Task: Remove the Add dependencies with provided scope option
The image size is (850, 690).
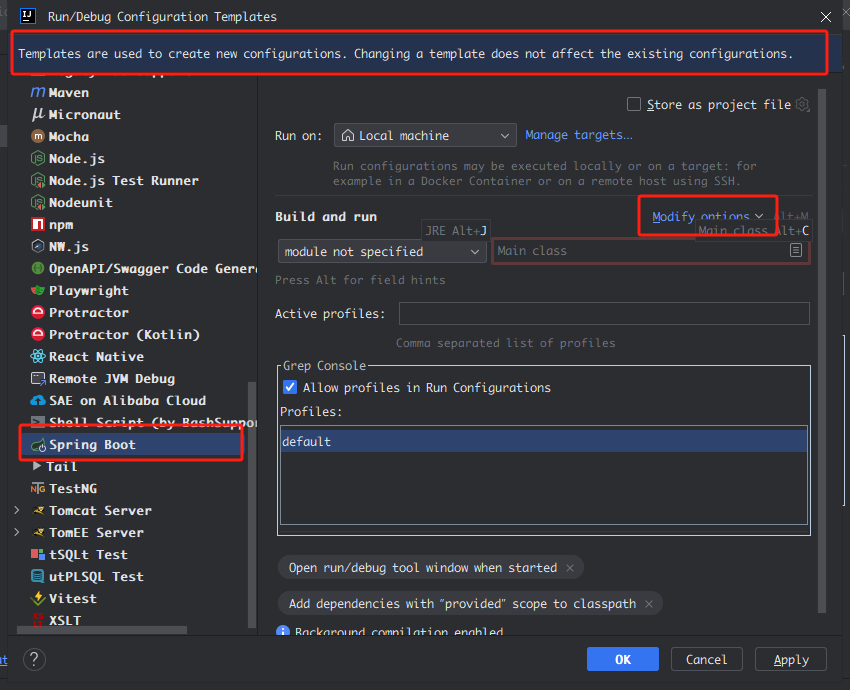Action: coord(649,604)
